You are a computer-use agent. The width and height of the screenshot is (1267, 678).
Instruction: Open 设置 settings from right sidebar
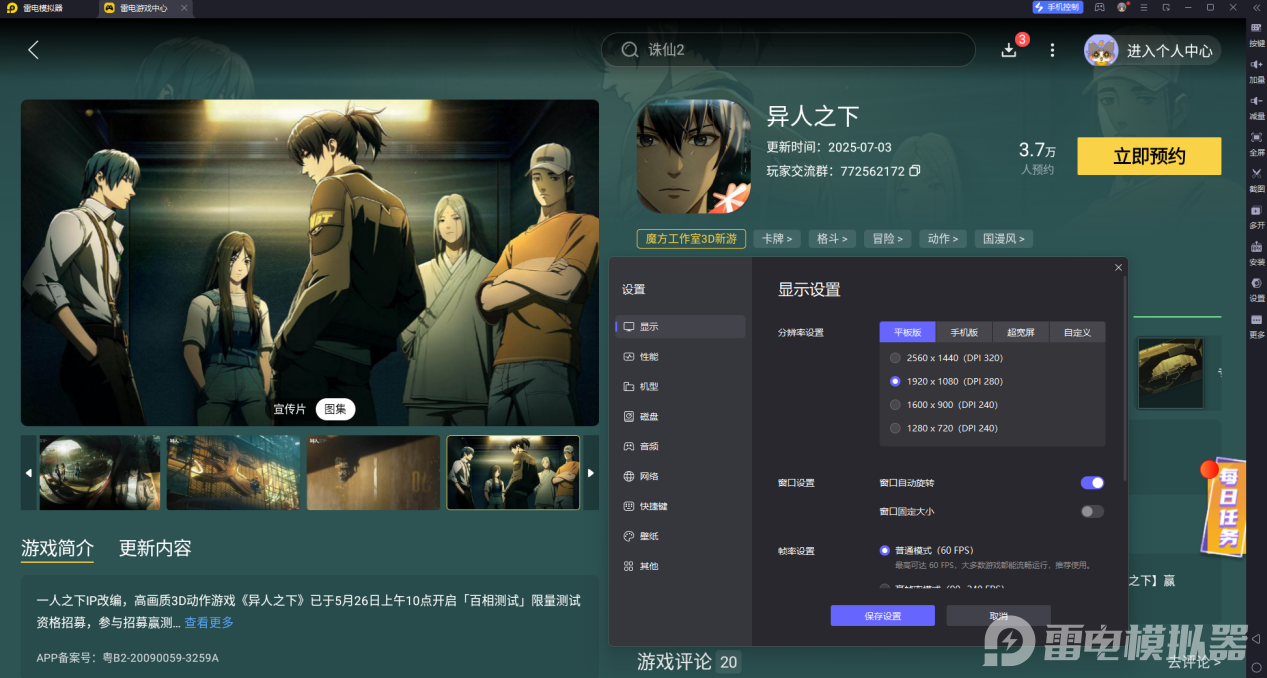pyautogui.click(x=1257, y=289)
